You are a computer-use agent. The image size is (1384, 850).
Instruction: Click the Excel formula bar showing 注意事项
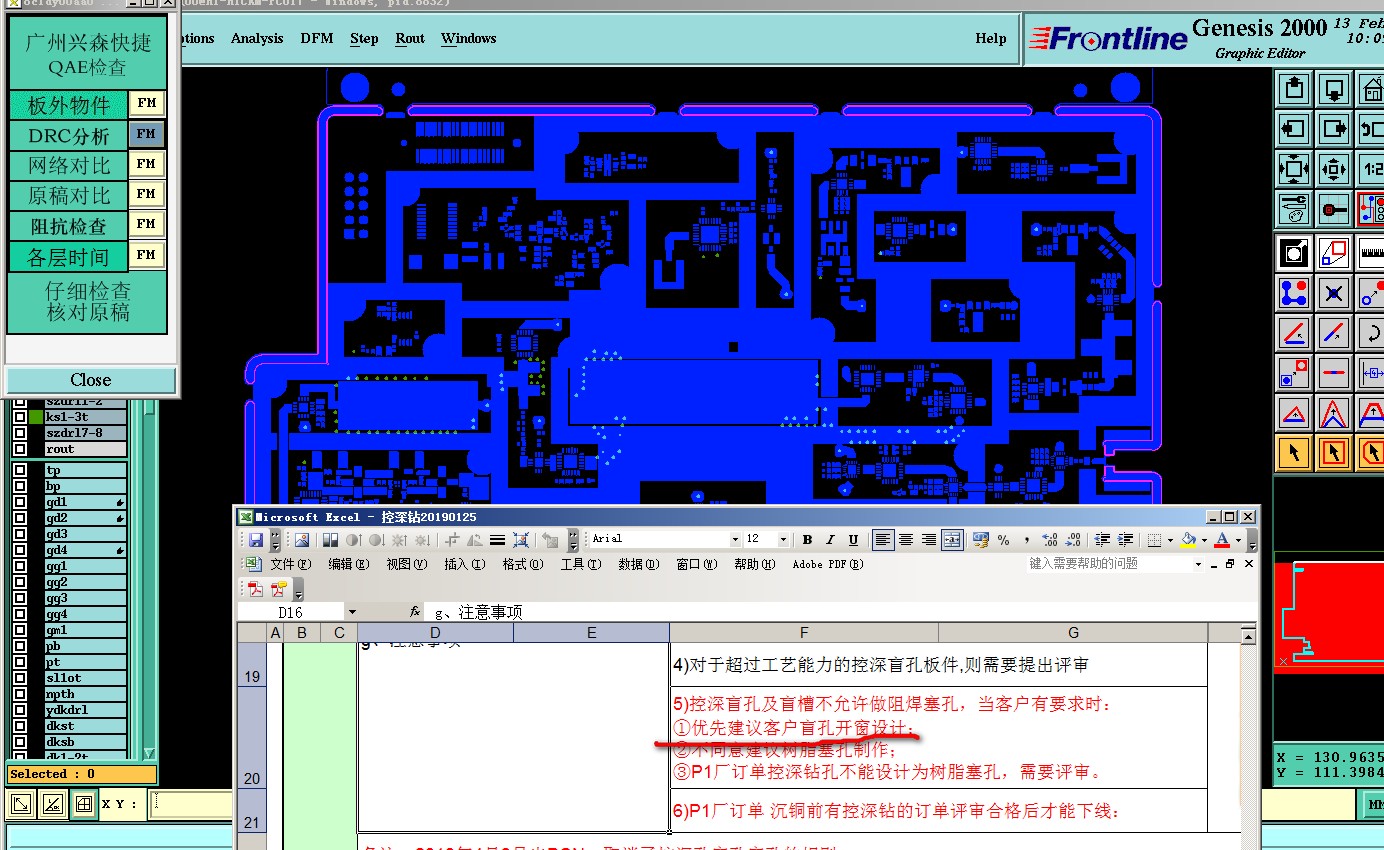[842, 612]
